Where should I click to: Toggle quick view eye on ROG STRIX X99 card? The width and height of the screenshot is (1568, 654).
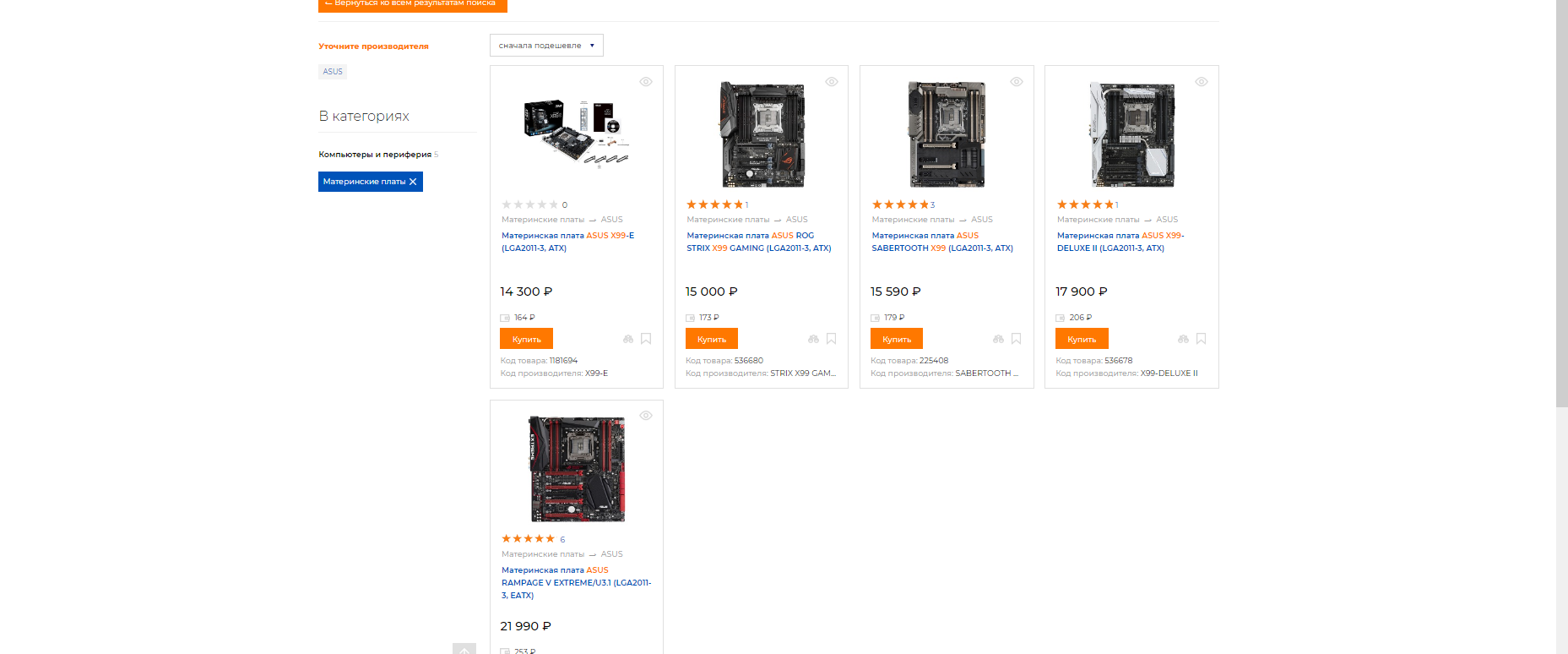click(x=832, y=82)
